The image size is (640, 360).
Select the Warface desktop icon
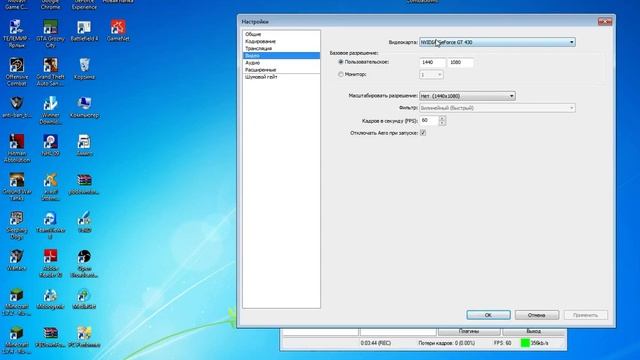pos(17,260)
